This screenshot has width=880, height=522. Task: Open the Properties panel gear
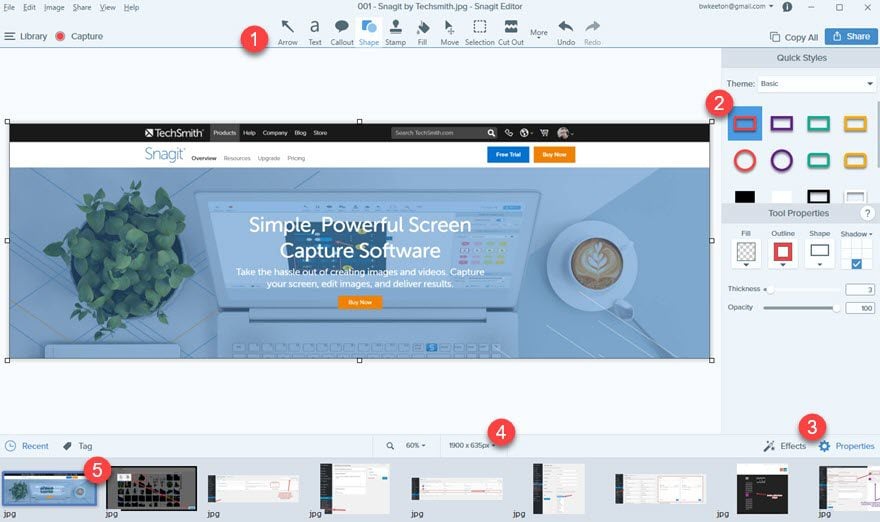tap(824, 446)
